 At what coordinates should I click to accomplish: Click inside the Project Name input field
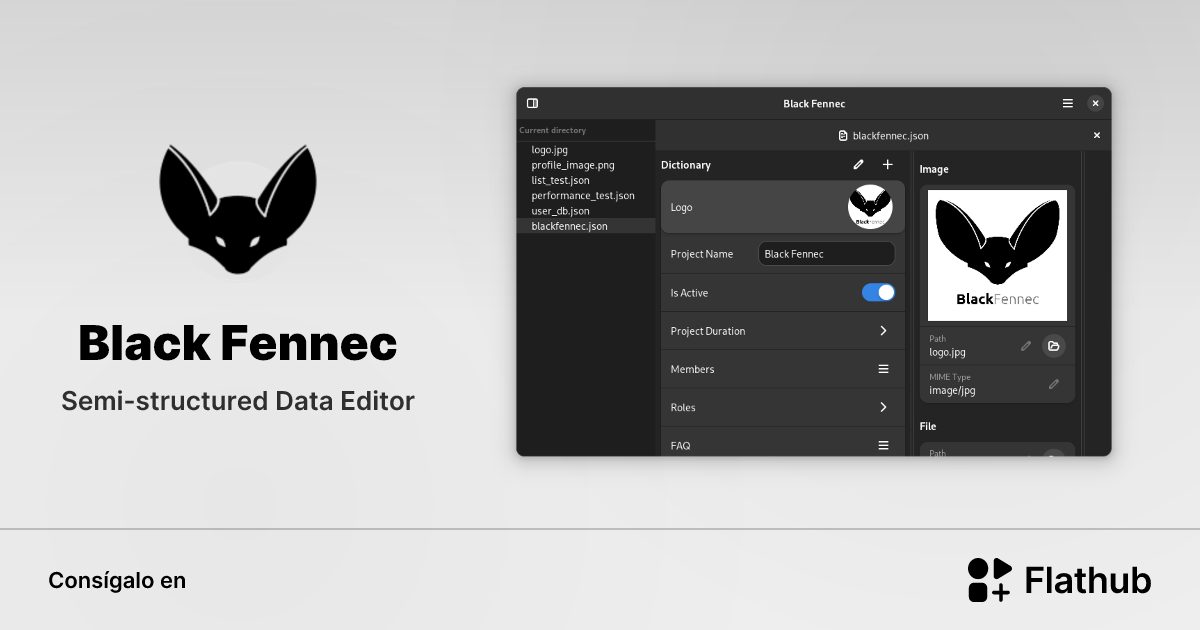(x=826, y=253)
